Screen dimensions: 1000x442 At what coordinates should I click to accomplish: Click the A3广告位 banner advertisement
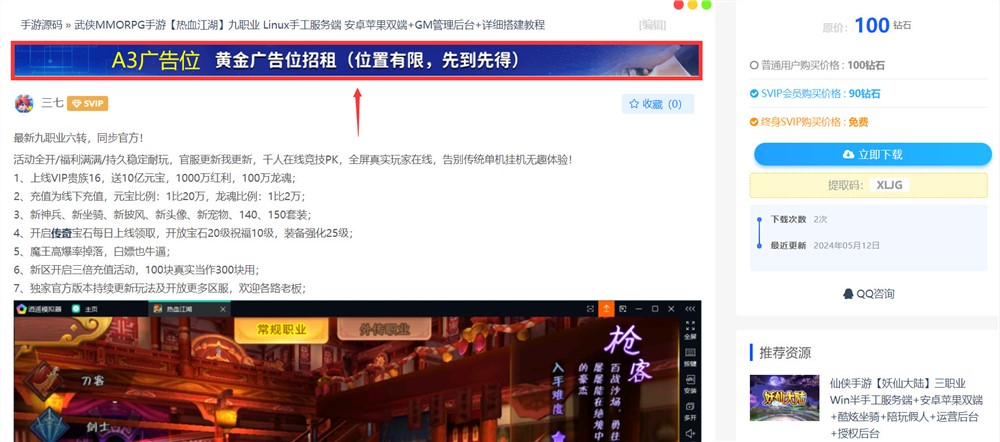pos(356,61)
